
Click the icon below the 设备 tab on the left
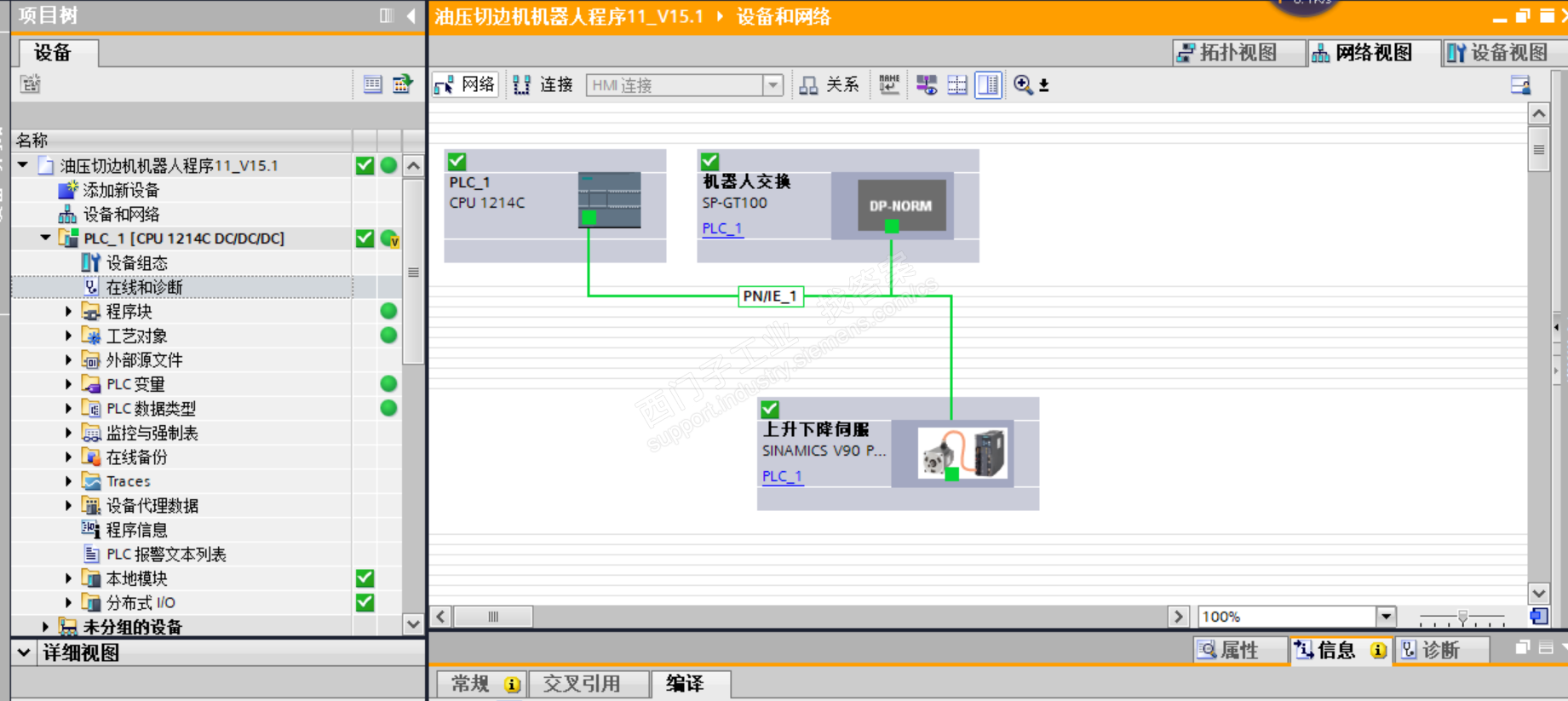pyautogui.click(x=31, y=83)
